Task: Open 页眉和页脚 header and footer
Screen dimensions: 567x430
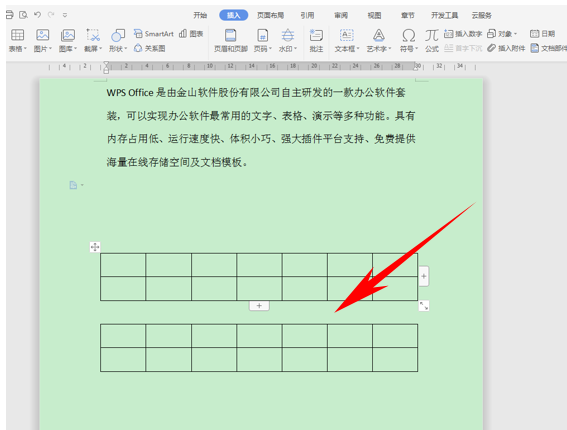Action: (231, 41)
